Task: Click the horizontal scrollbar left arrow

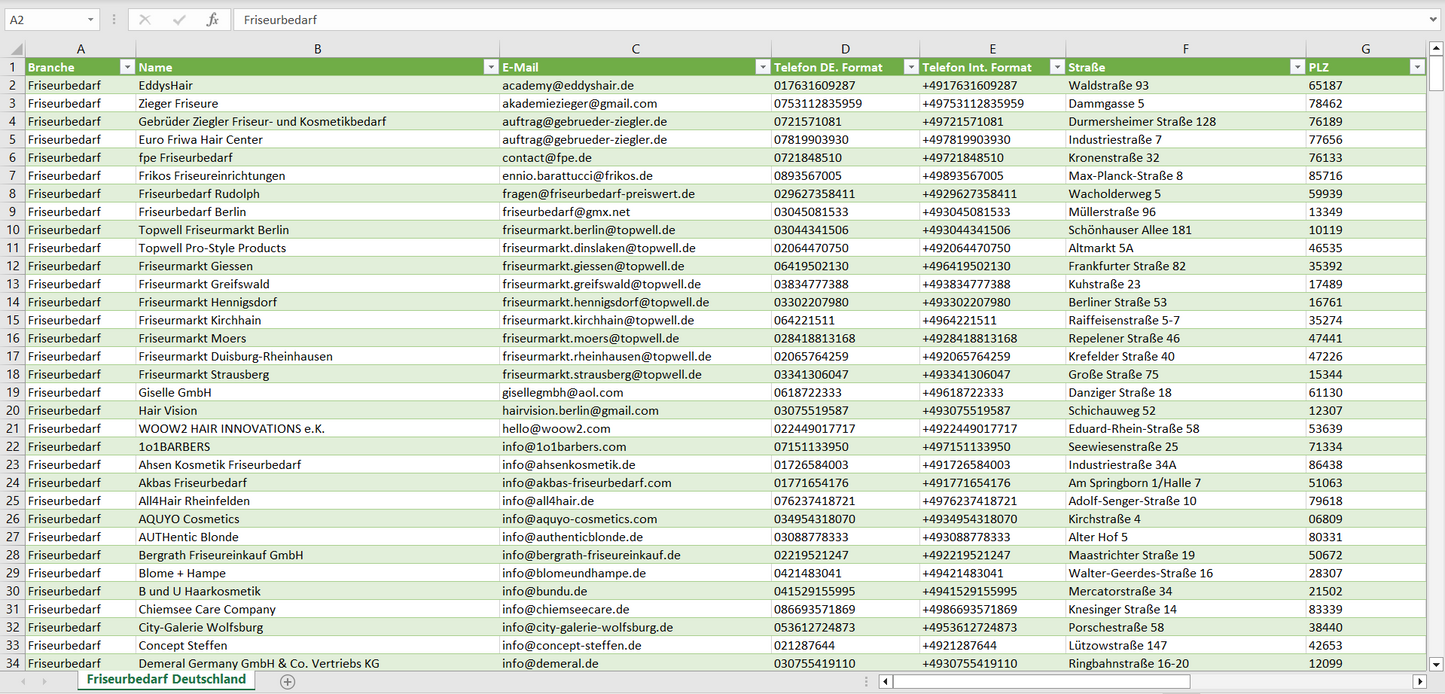Action: (885, 681)
